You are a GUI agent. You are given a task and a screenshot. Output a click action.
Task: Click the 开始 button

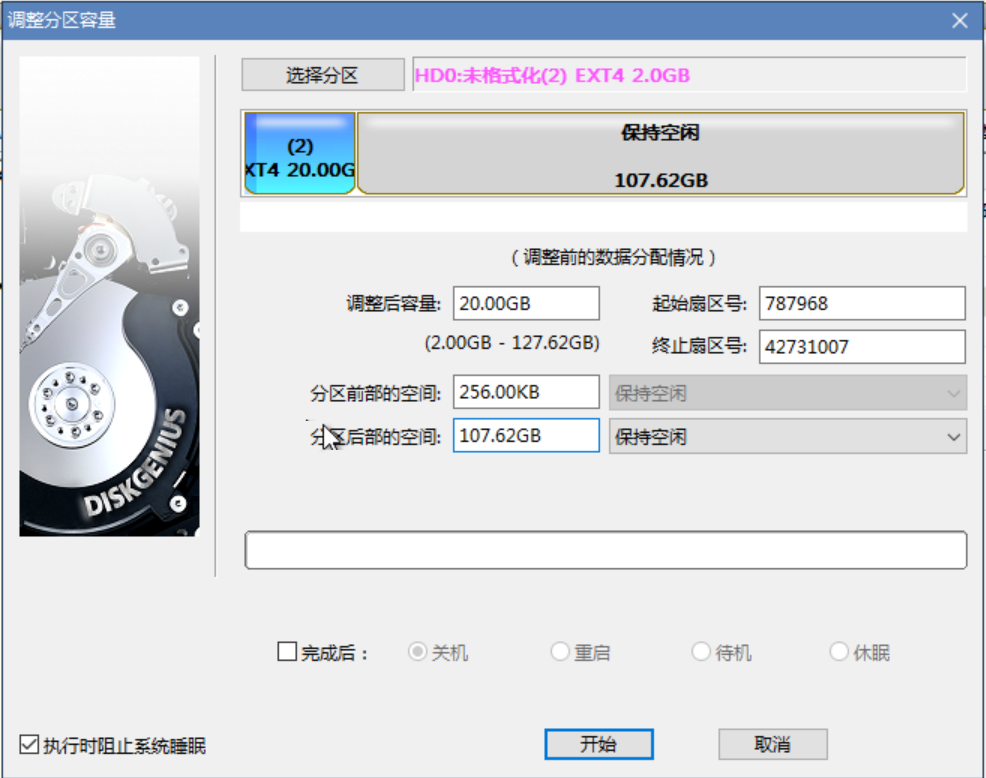598,744
